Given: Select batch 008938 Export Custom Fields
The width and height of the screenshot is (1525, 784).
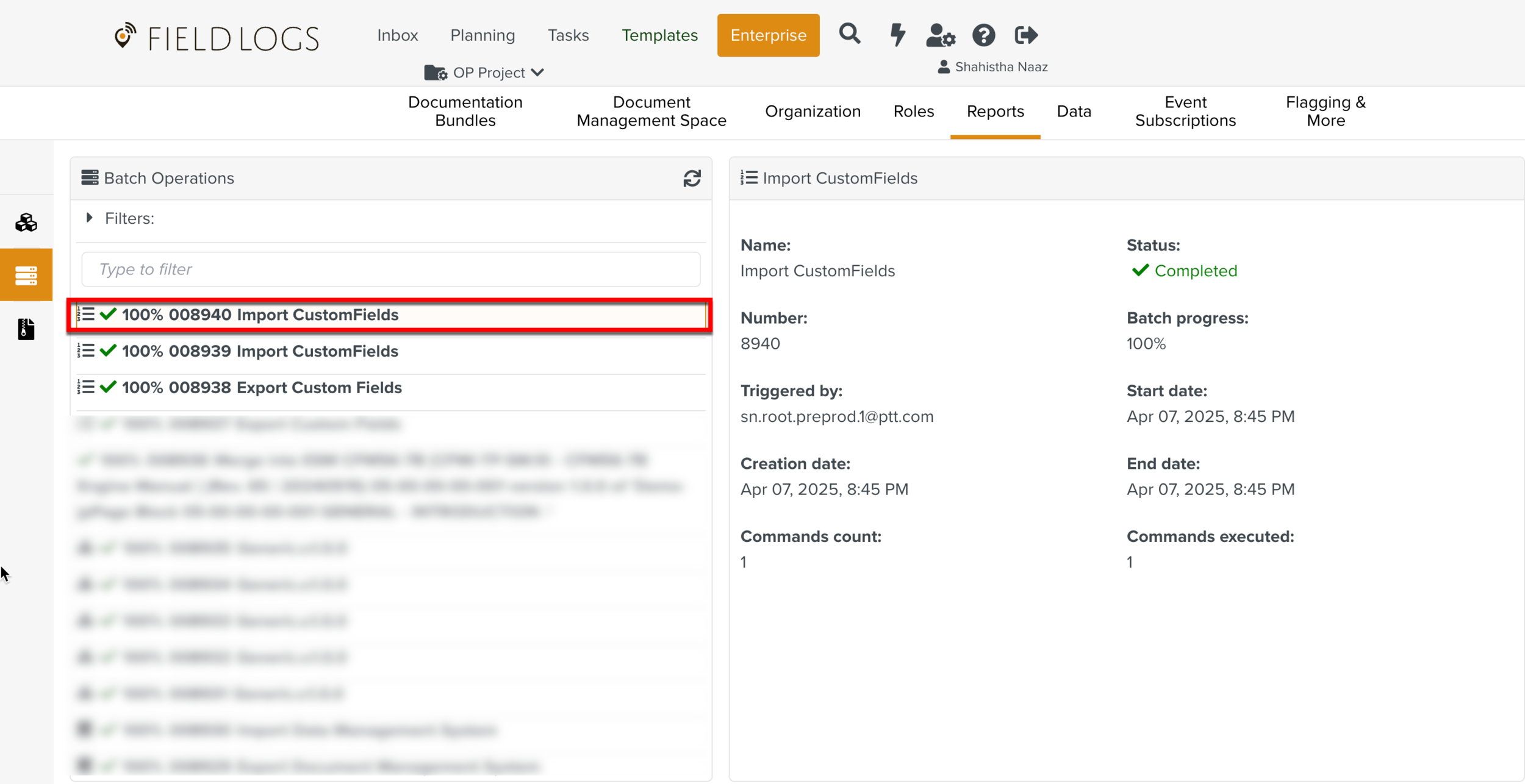Looking at the screenshot, I should pos(262,388).
